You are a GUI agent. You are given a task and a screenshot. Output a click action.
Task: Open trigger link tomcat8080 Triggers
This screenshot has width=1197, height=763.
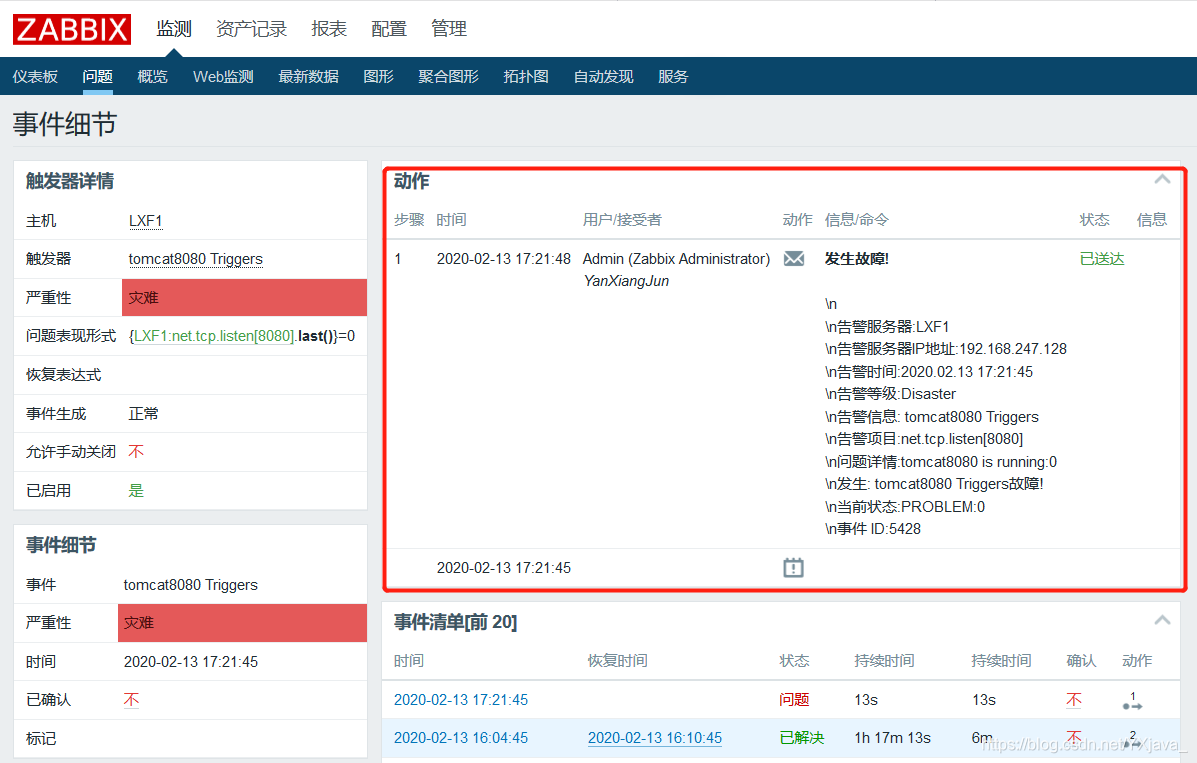[195, 259]
